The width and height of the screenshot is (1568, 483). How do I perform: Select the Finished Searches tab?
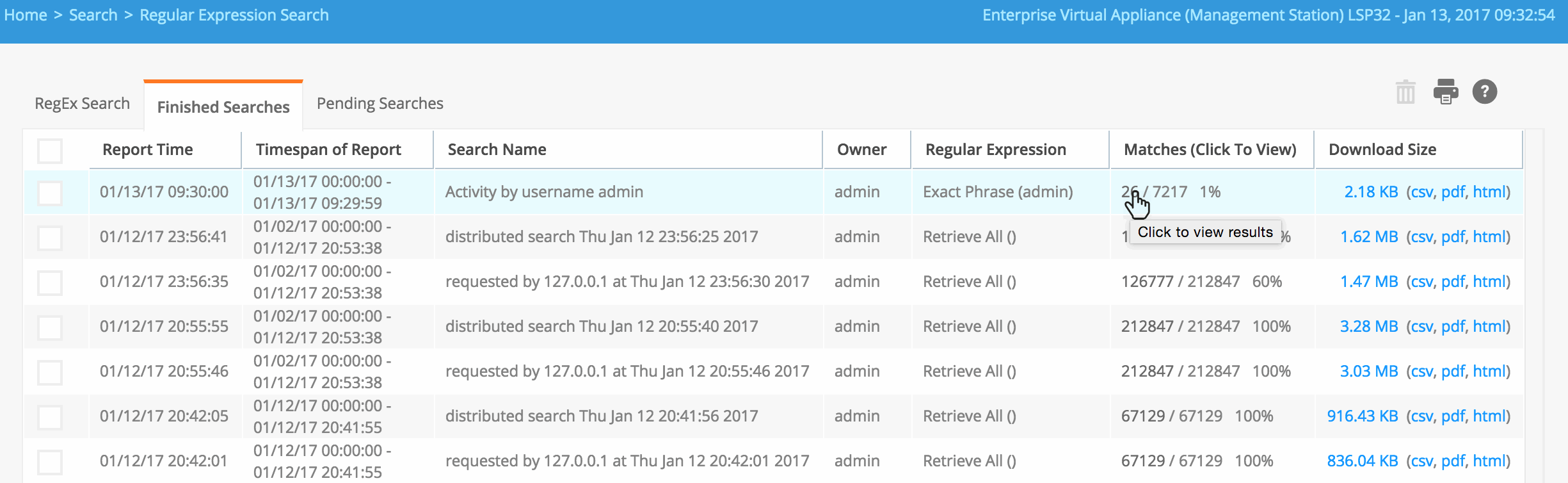click(223, 107)
